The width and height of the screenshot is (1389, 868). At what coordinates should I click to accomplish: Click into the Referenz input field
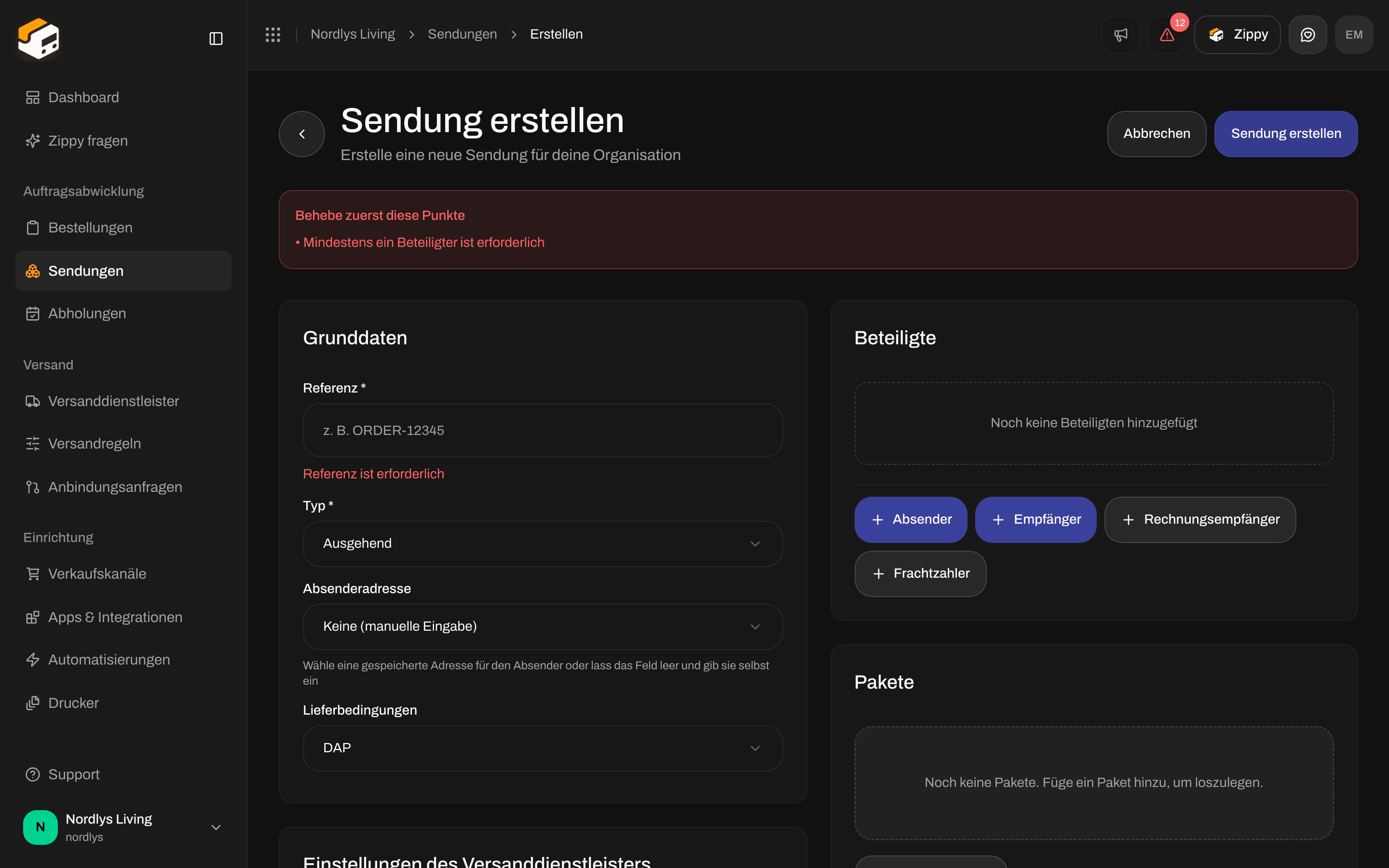point(543,430)
